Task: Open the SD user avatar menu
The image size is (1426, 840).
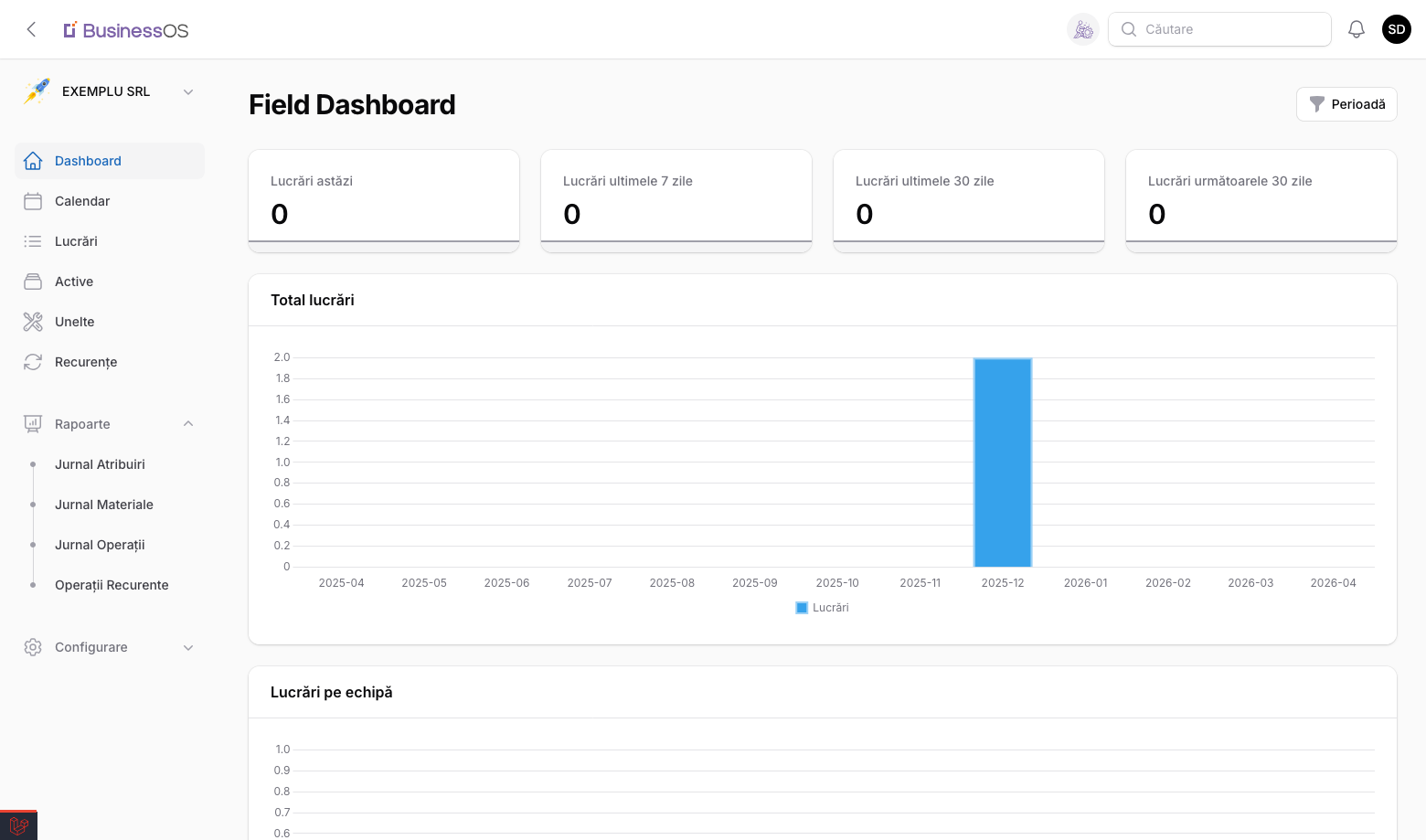Action: pyautogui.click(x=1396, y=29)
